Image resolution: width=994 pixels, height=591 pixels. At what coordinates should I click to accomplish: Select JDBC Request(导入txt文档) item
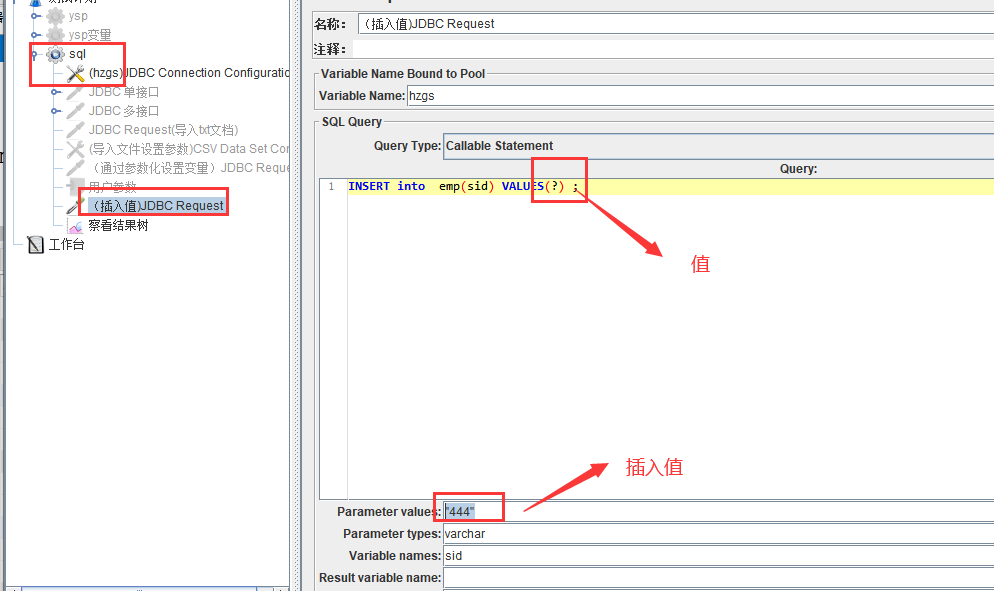pos(163,130)
